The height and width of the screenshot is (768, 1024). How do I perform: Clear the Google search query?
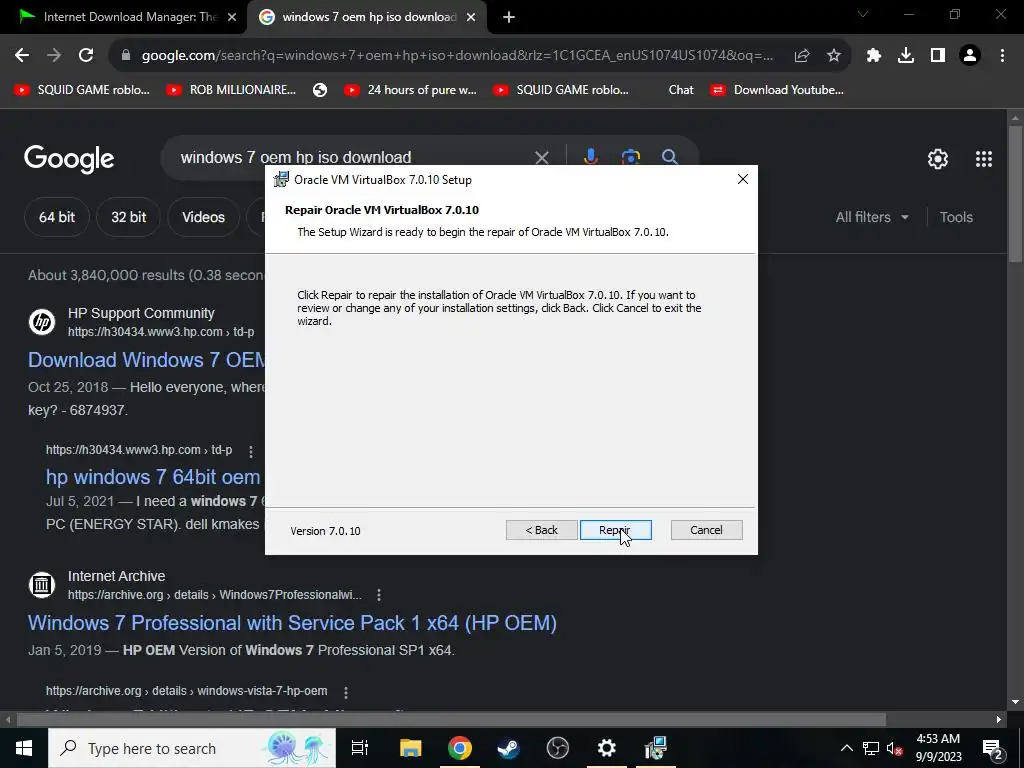click(x=541, y=157)
